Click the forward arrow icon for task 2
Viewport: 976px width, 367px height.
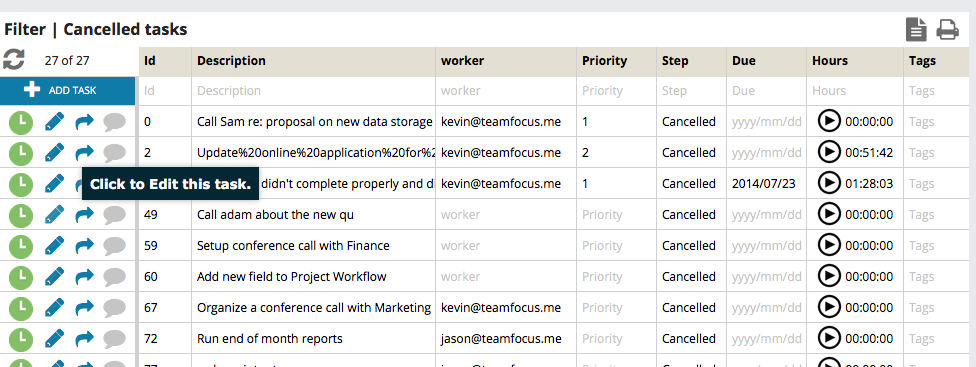coord(84,153)
